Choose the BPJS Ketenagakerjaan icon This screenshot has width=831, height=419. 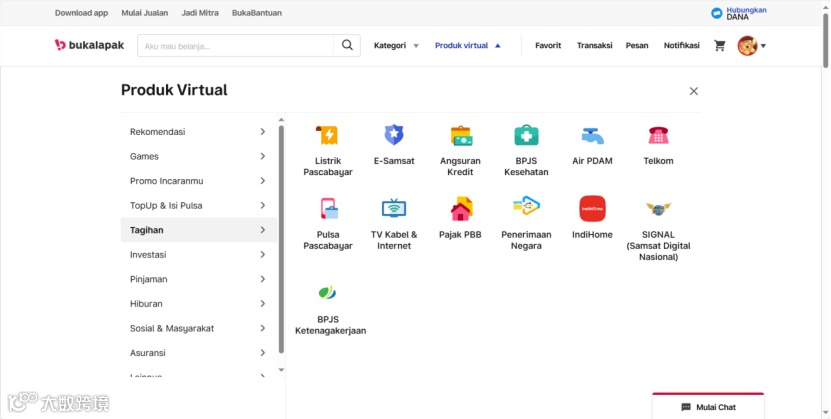(x=327, y=292)
